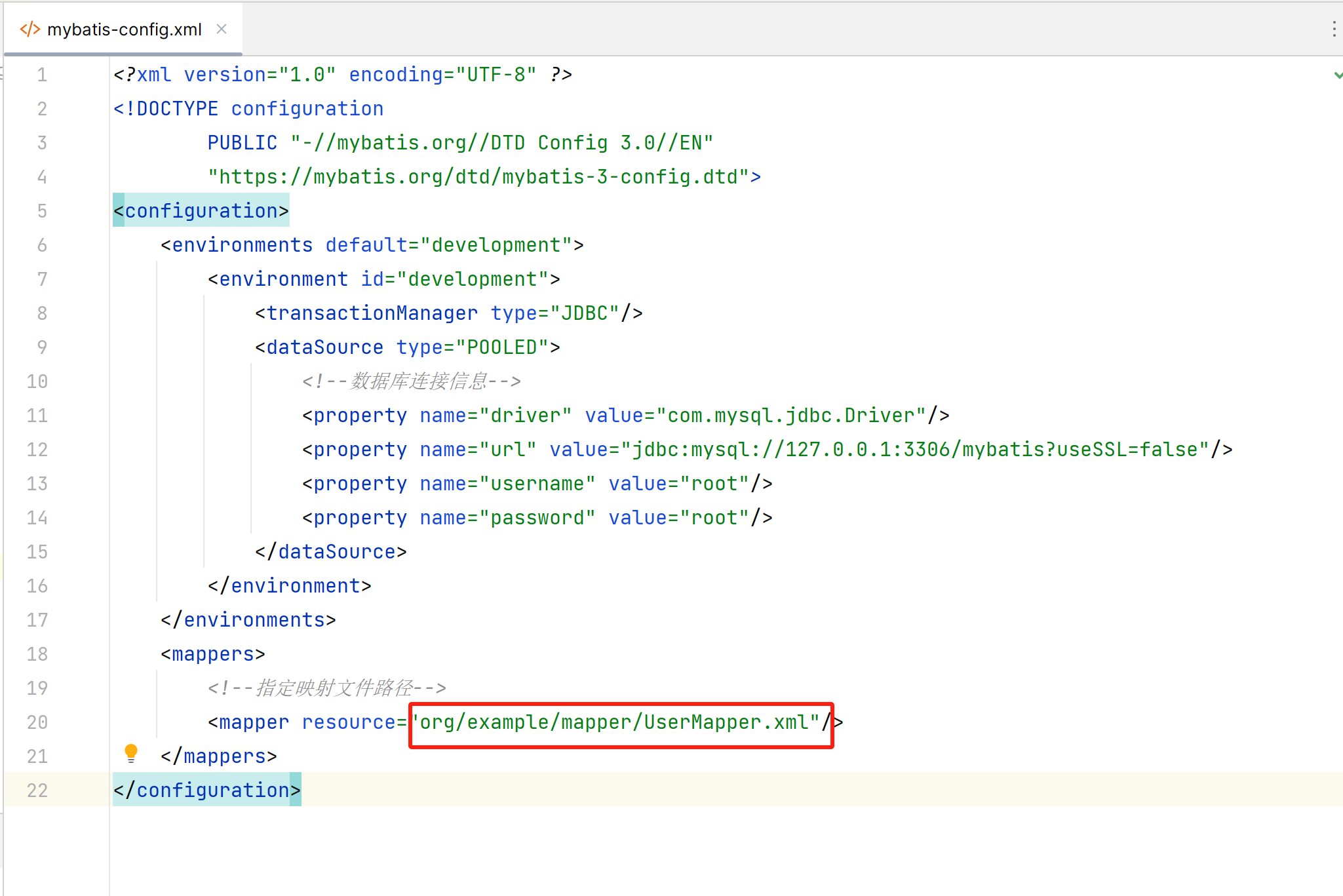Click the yellow lightbulb intention icon
This screenshot has width=1343, height=896.
point(131,753)
